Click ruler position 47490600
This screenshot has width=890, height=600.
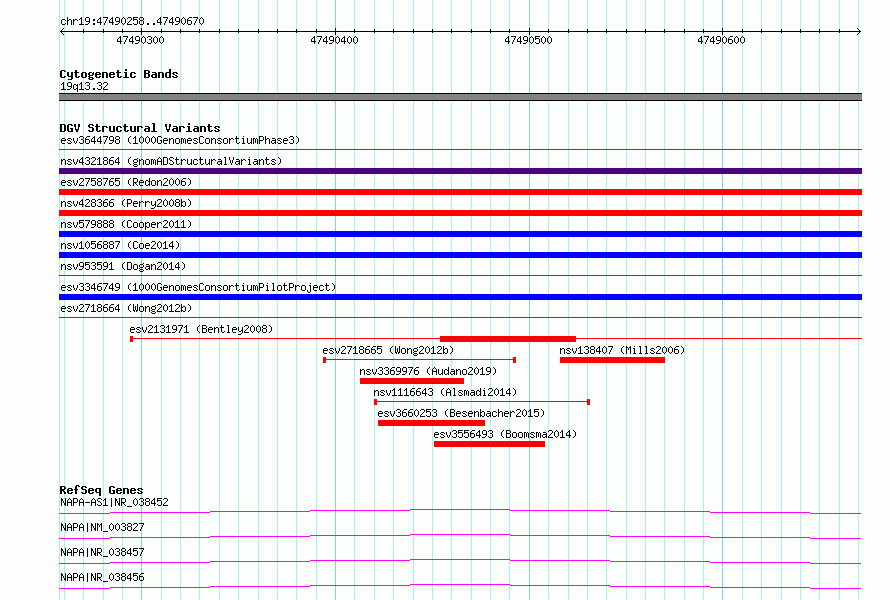[721, 40]
